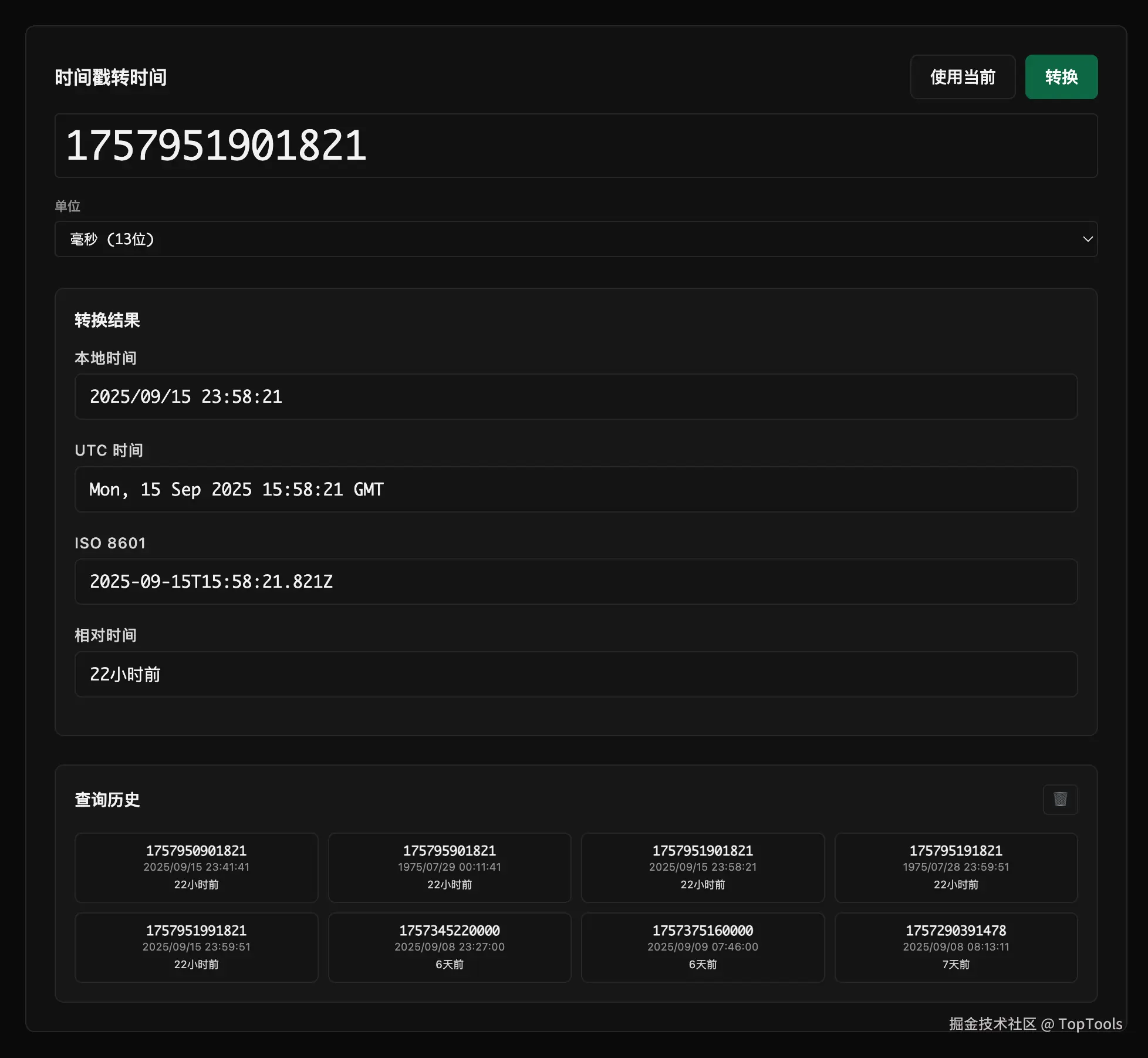Click the 时间戳转时间 page title
This screenshot has height=1058, width=1148.
point(110,77)
